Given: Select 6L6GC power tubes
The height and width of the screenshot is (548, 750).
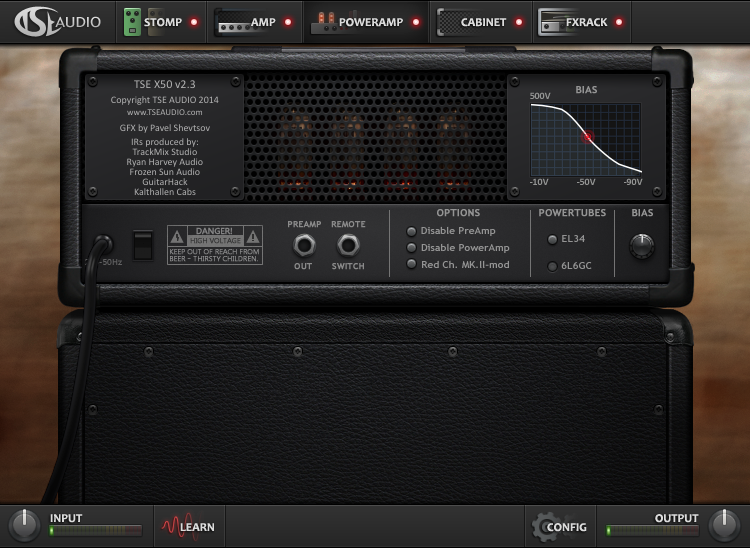Looking at the screenshot, I should pos(552,266).
